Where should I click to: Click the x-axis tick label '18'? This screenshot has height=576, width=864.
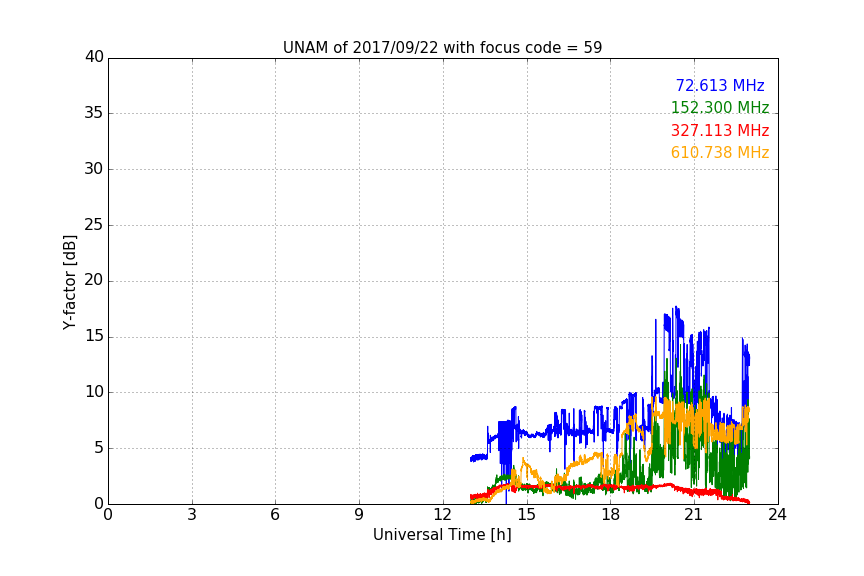pos(610,515)
